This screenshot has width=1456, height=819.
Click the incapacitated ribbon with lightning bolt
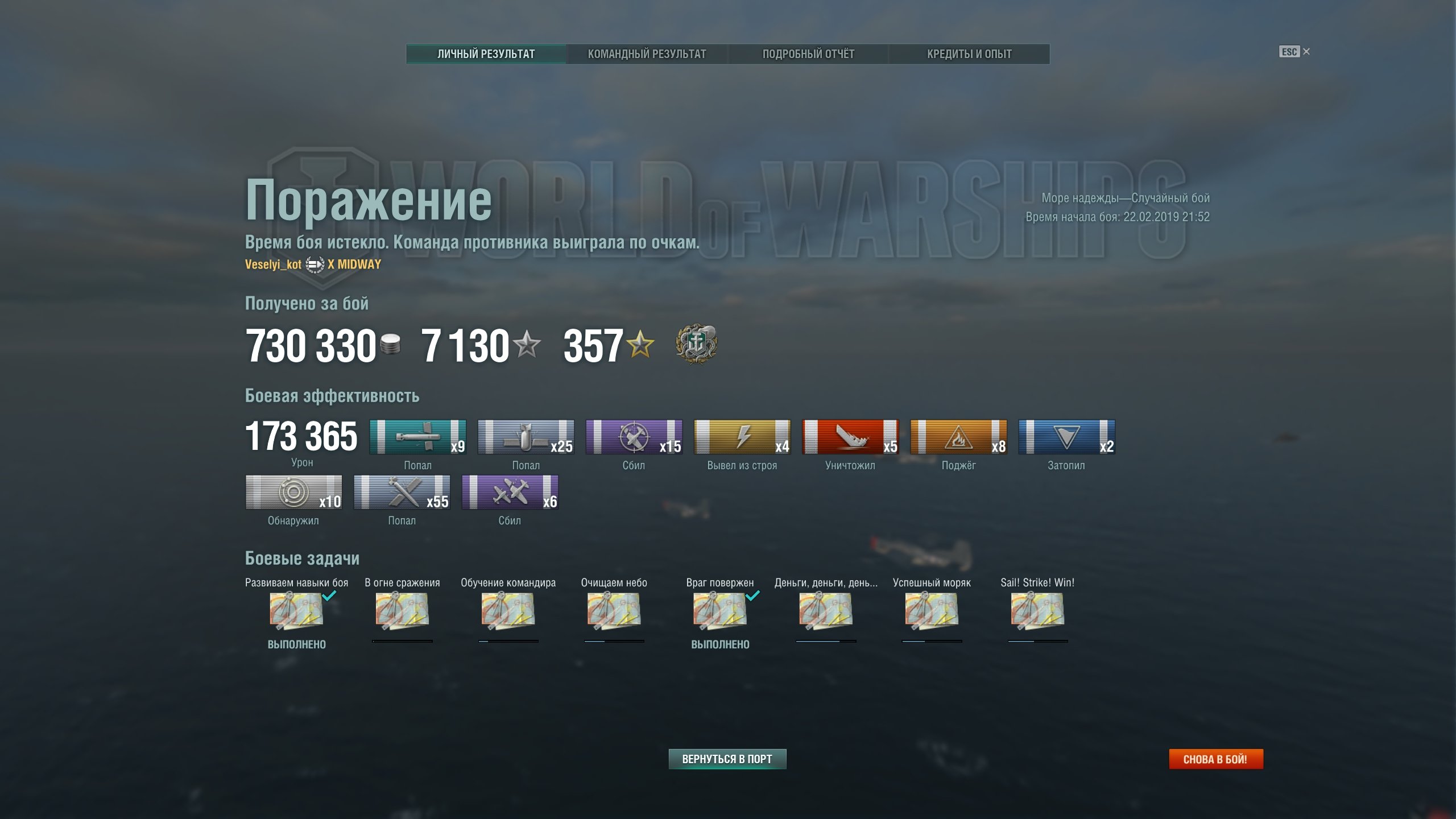tap(742, 437)
